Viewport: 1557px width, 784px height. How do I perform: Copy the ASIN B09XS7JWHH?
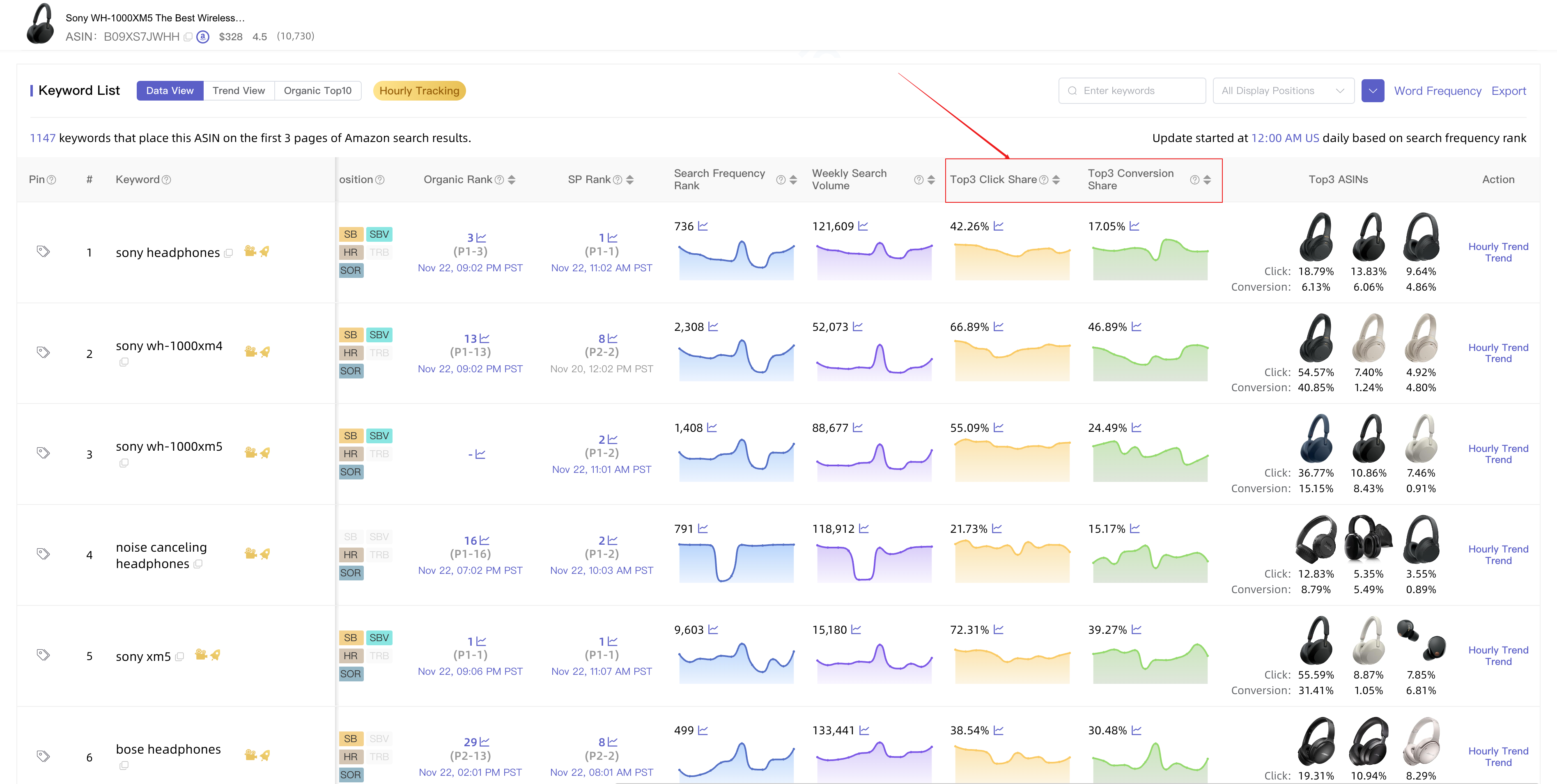coord(188,37)
